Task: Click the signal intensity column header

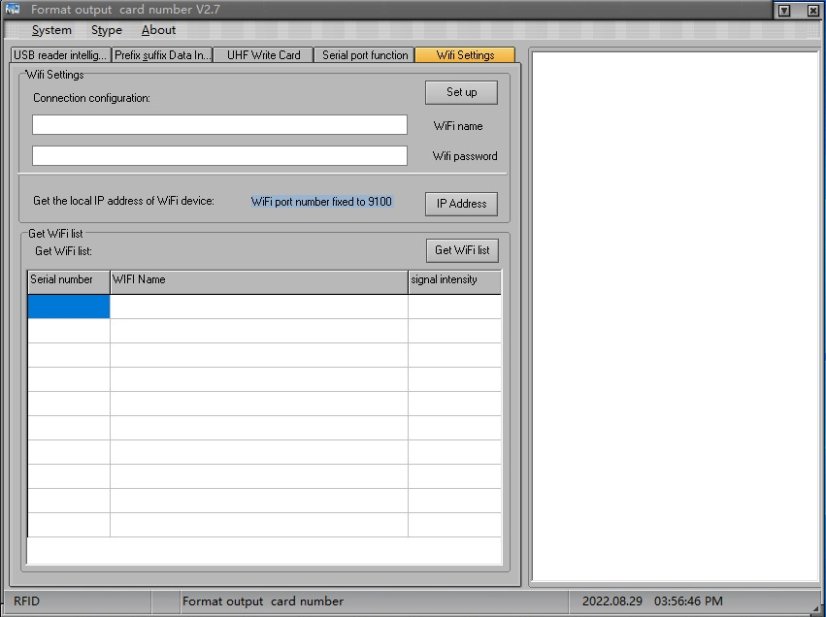Action: [454, 280]
